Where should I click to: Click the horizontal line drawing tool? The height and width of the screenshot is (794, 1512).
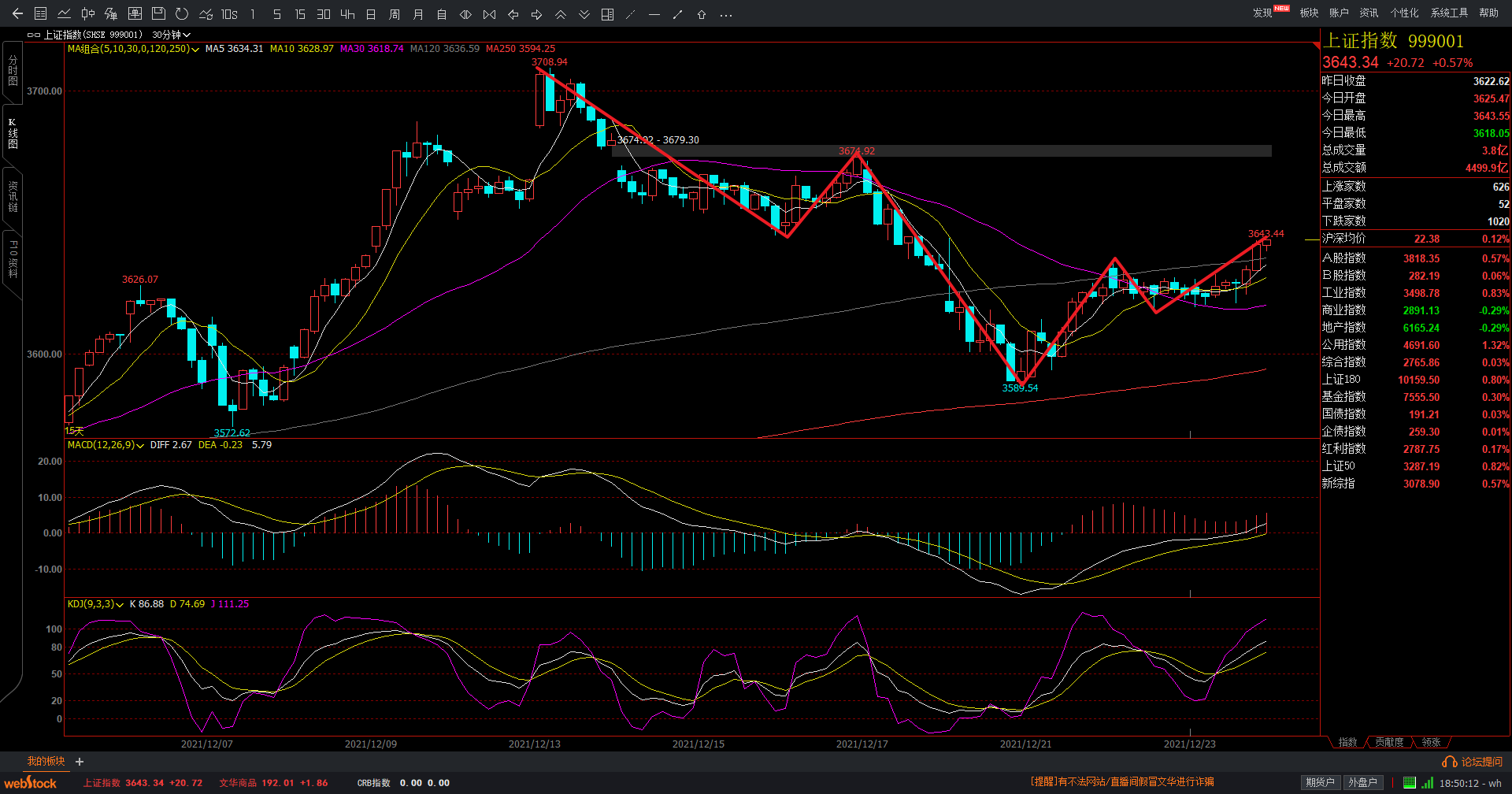pos(654,14)
